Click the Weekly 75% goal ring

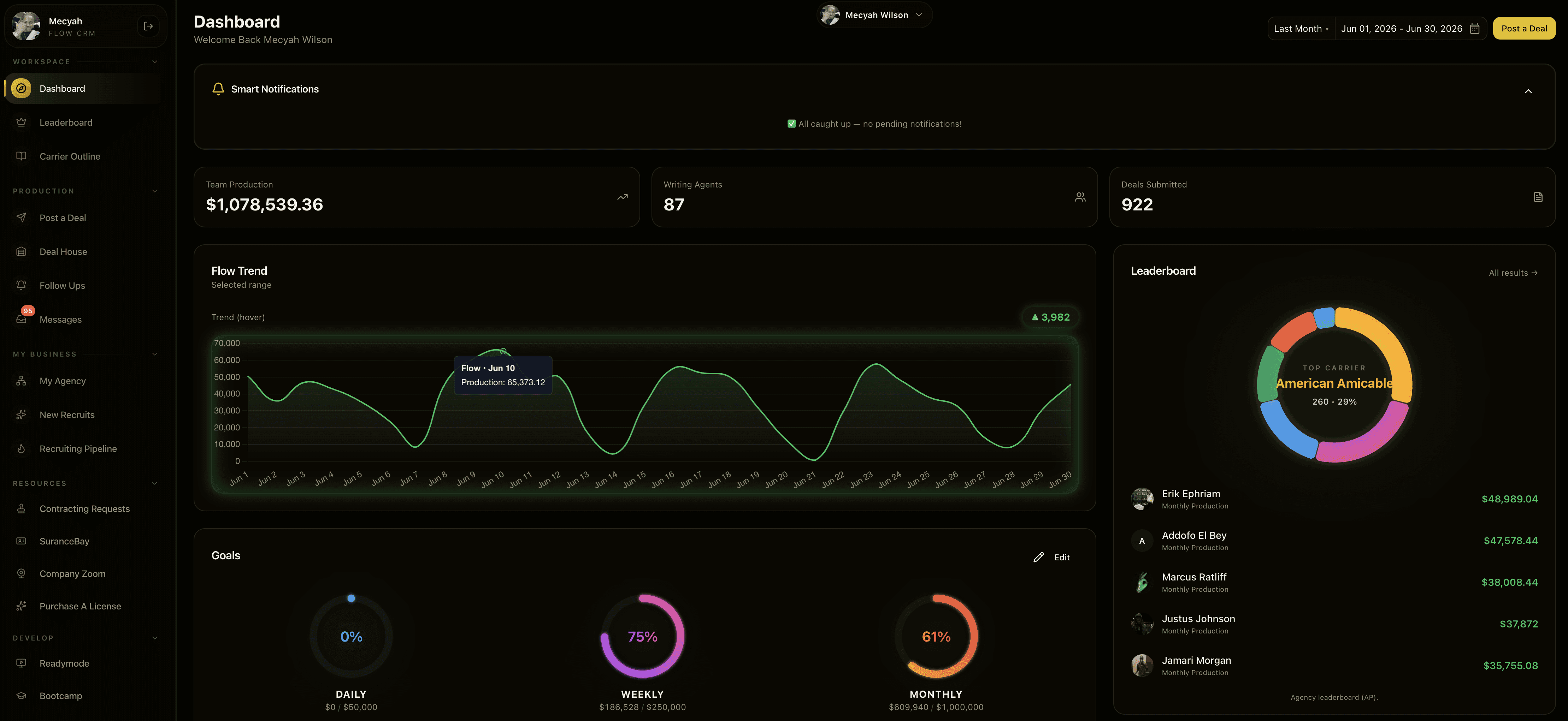tap(642, 636)
